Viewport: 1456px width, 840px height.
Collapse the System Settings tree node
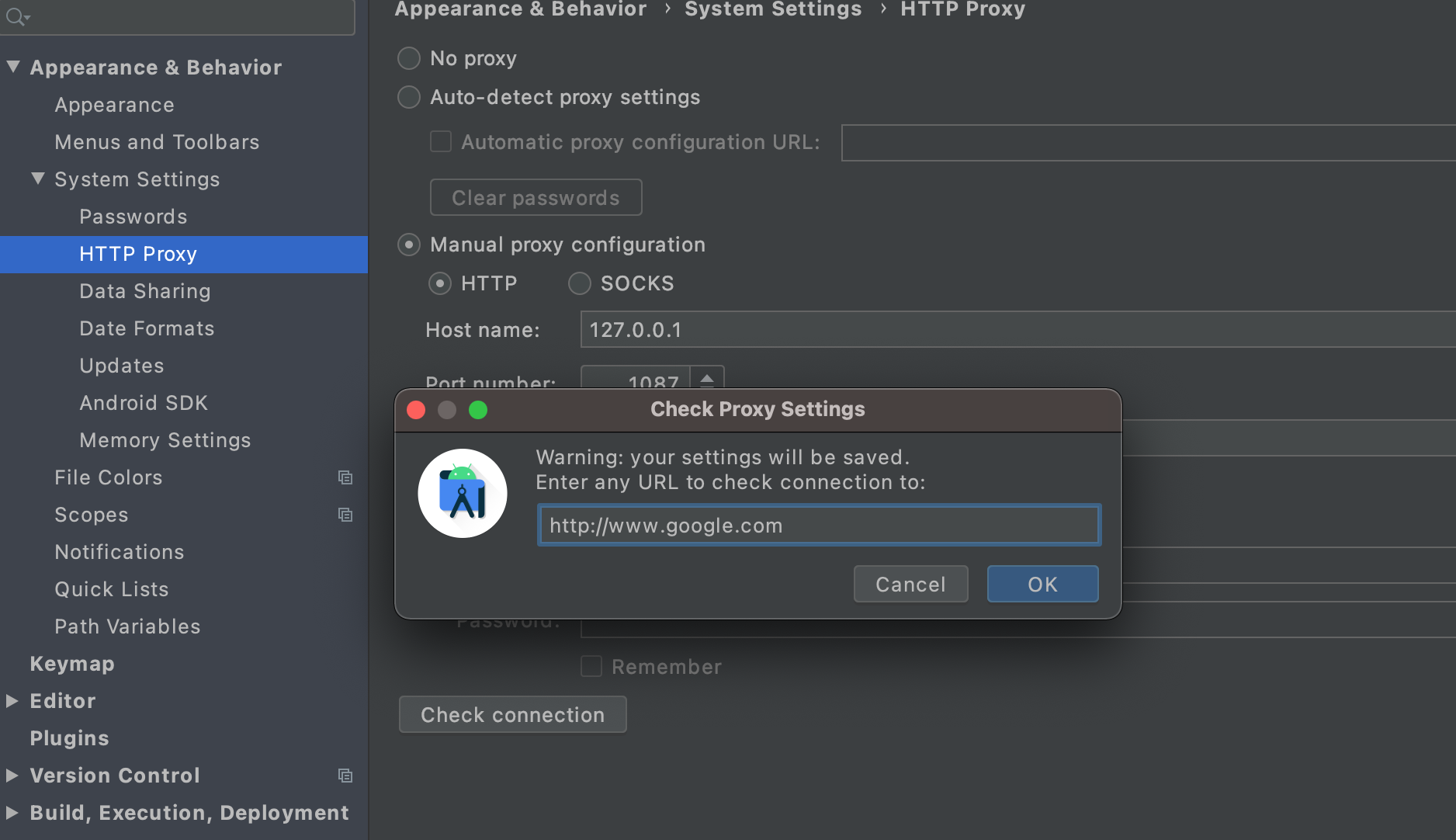(x=38, y=179)
